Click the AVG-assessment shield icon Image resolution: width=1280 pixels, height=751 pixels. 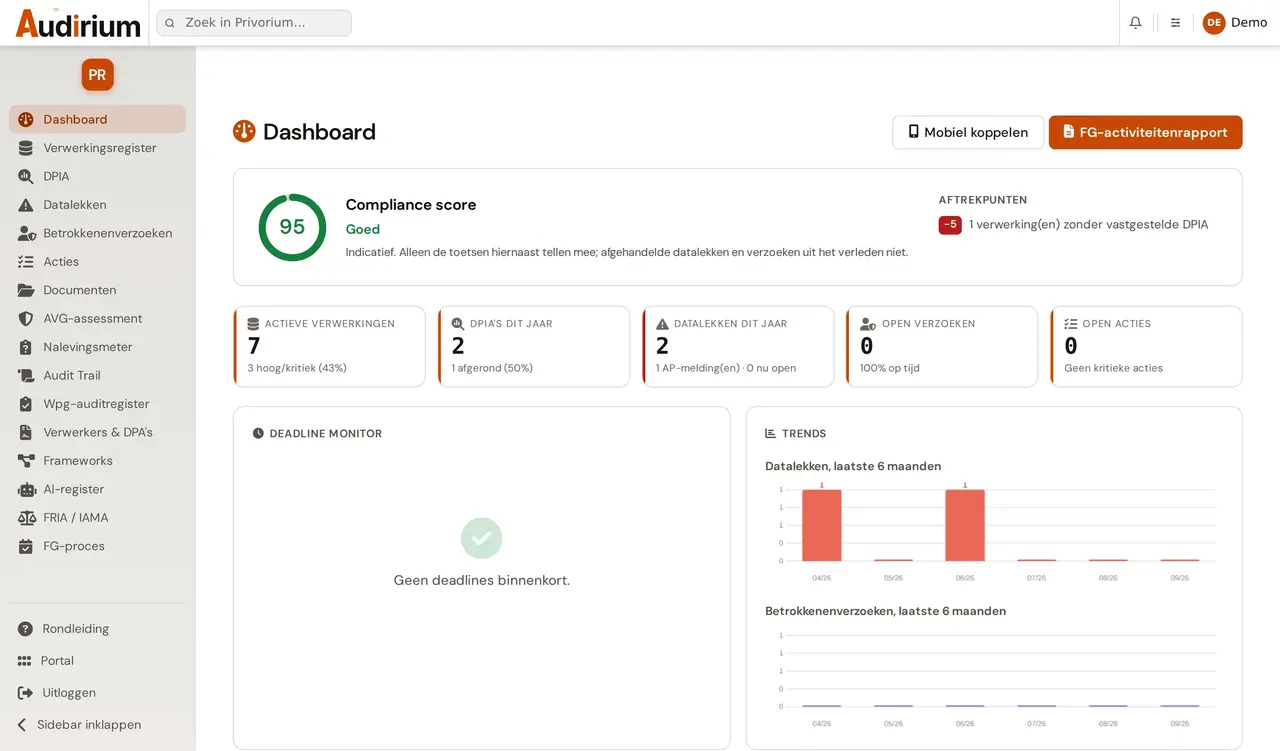[x=26, y=319]
